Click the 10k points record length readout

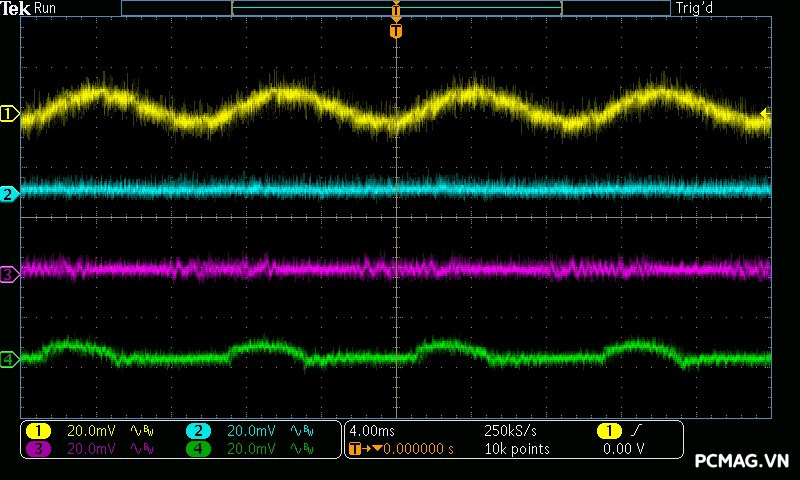(517, 449)
